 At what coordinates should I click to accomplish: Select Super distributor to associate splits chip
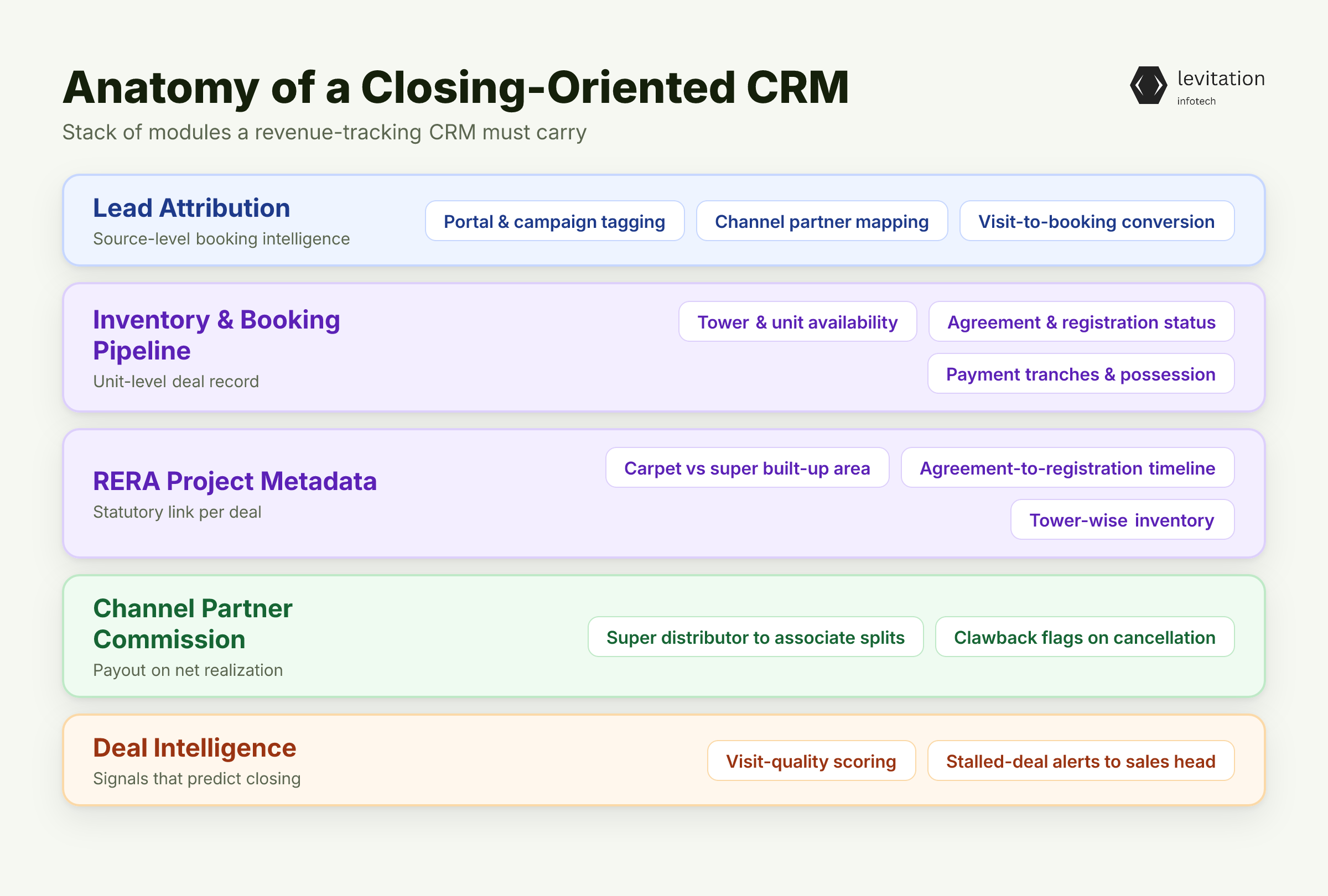(755, 637)
